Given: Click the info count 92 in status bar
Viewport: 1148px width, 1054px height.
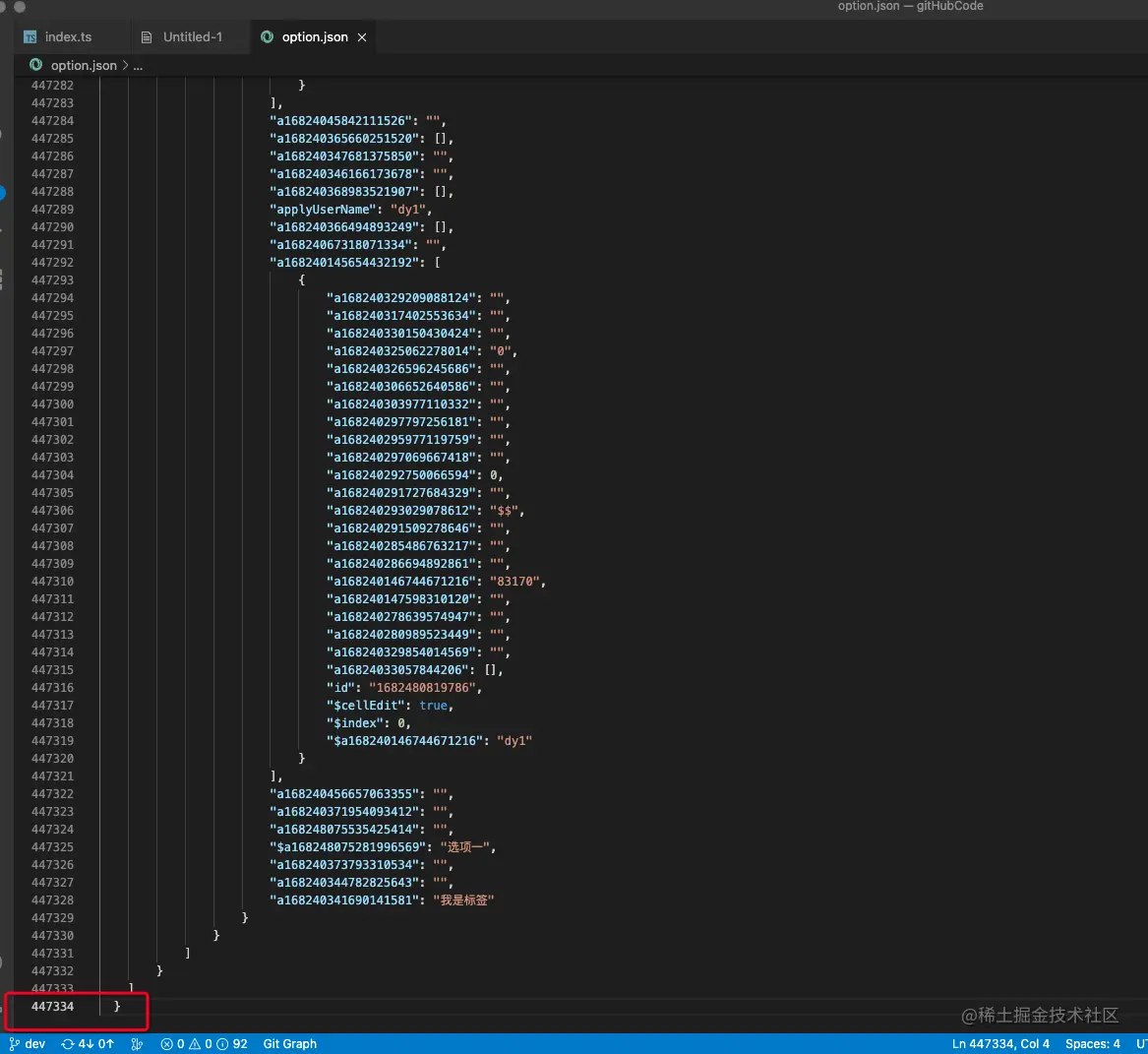Looking at the screenshot, I should tap(232, 1044).
